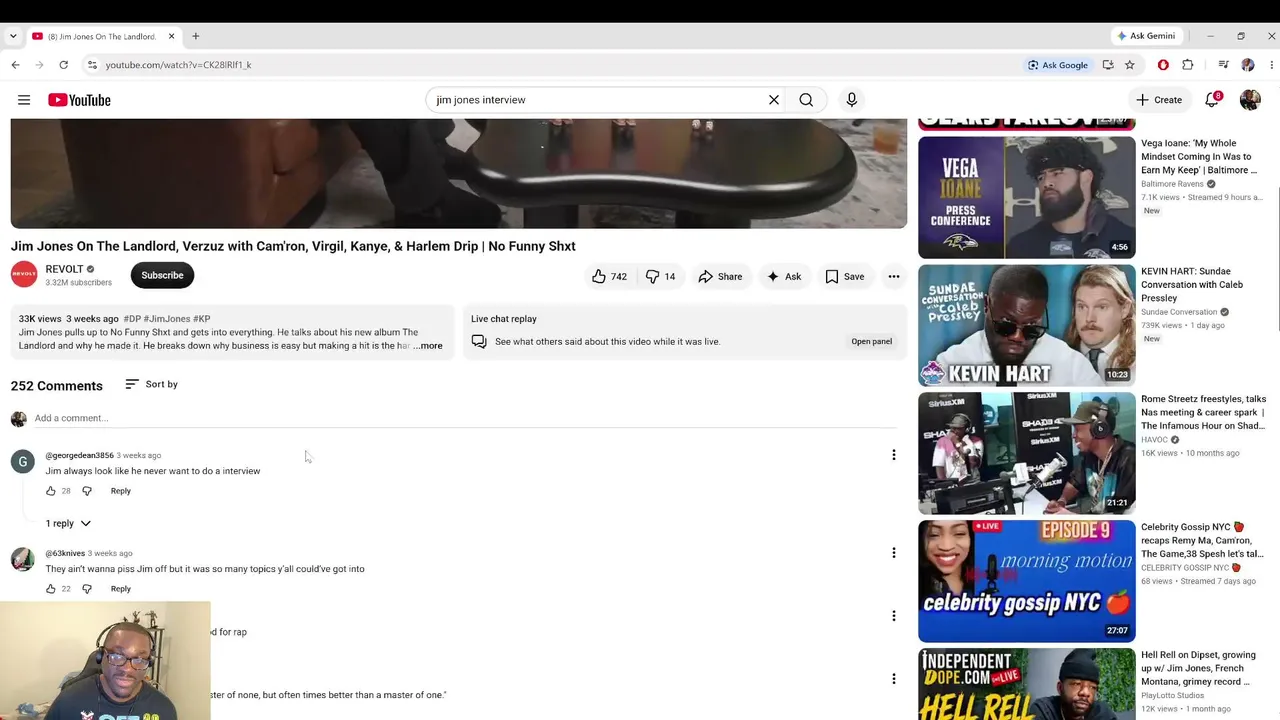
Task: Open Ask Google lens in address bar
Action: click(1058, 65)
